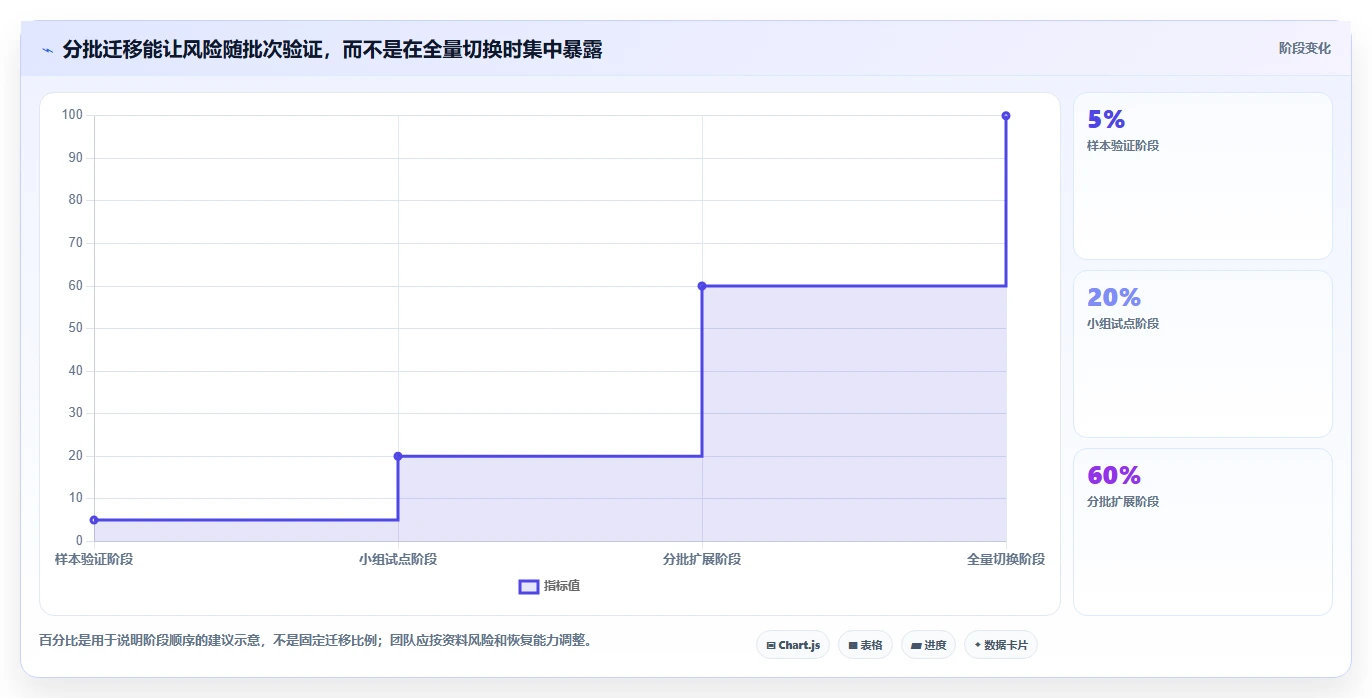
Task: Click x-axis label 分批扩展阶段
Action: tap(702, 559)
